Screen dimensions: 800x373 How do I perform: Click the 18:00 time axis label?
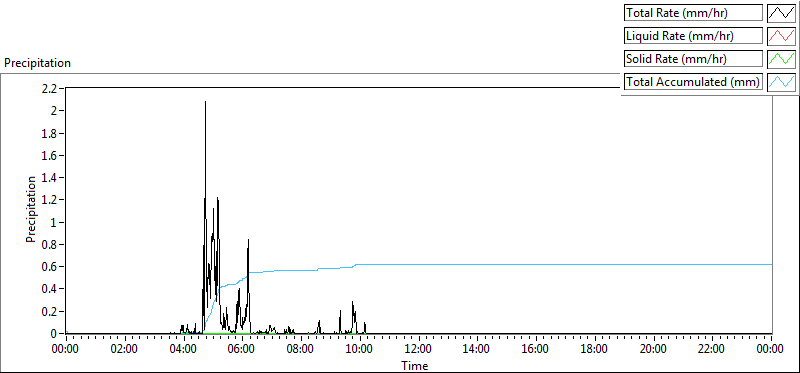pyautogui.click(x=594, y=349)
